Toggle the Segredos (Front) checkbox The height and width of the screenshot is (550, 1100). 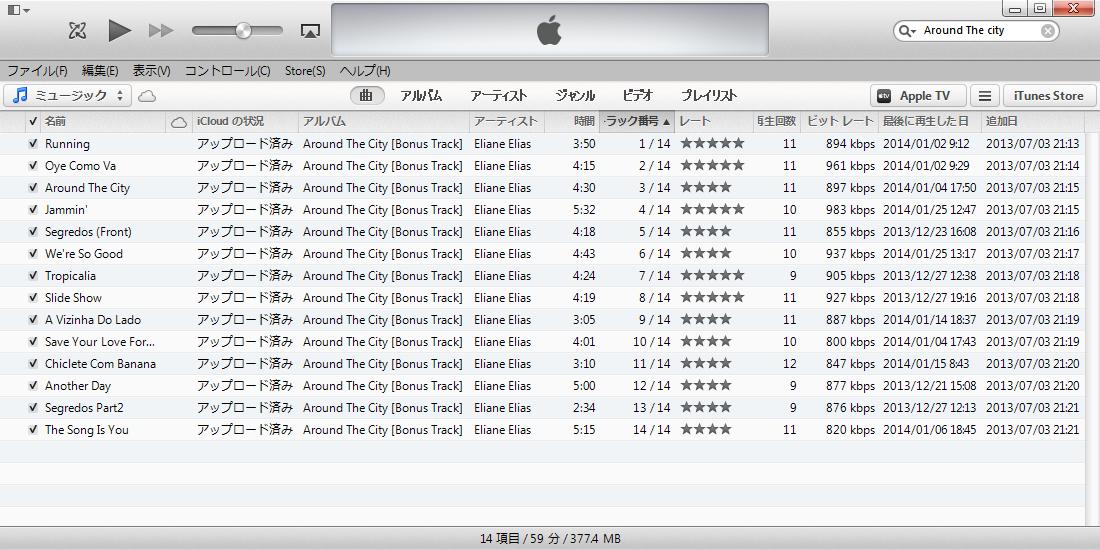point(33,232)
